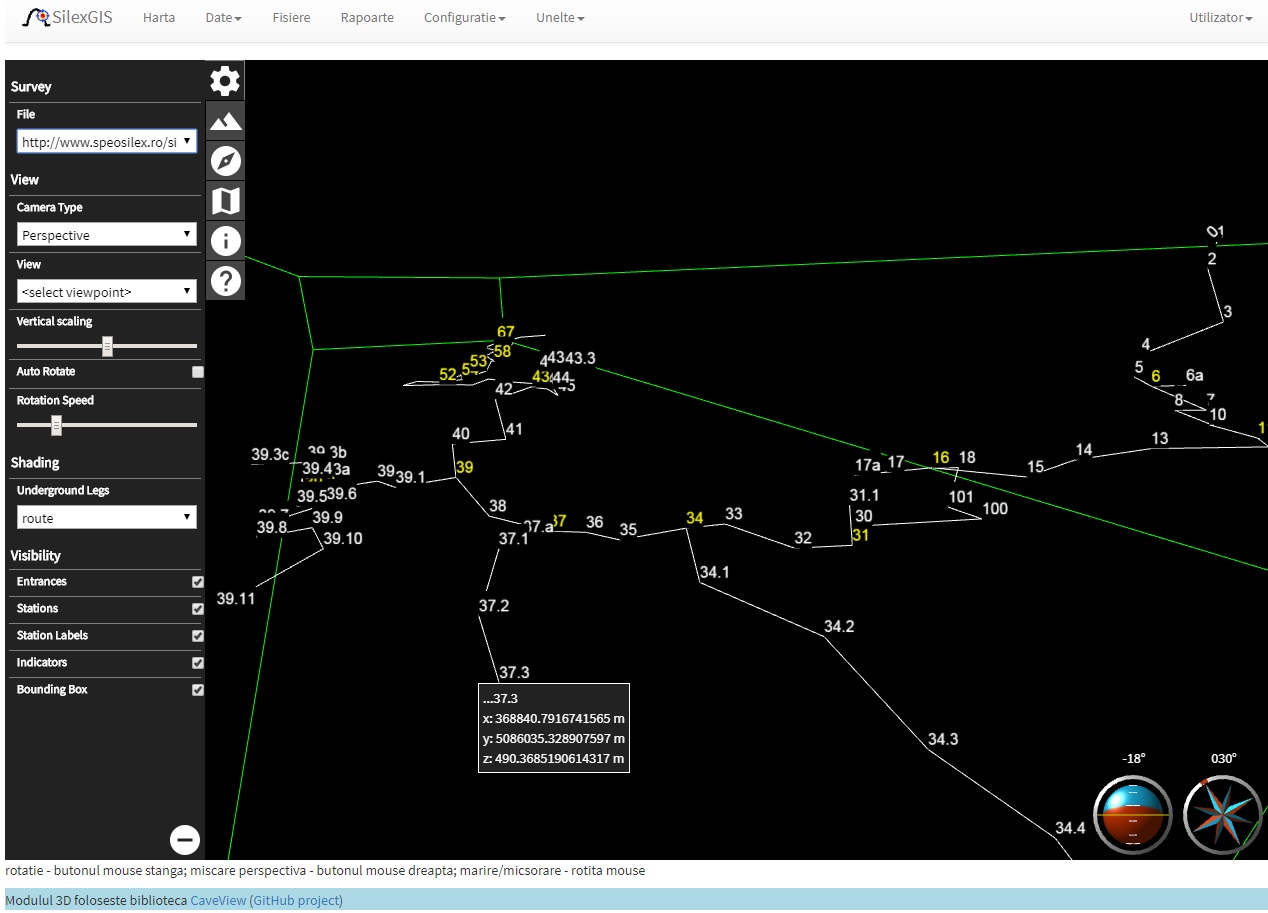Collapse the side panel with minus icon
The height and width of the screenshot is (913, 1268).
(185, 840)
